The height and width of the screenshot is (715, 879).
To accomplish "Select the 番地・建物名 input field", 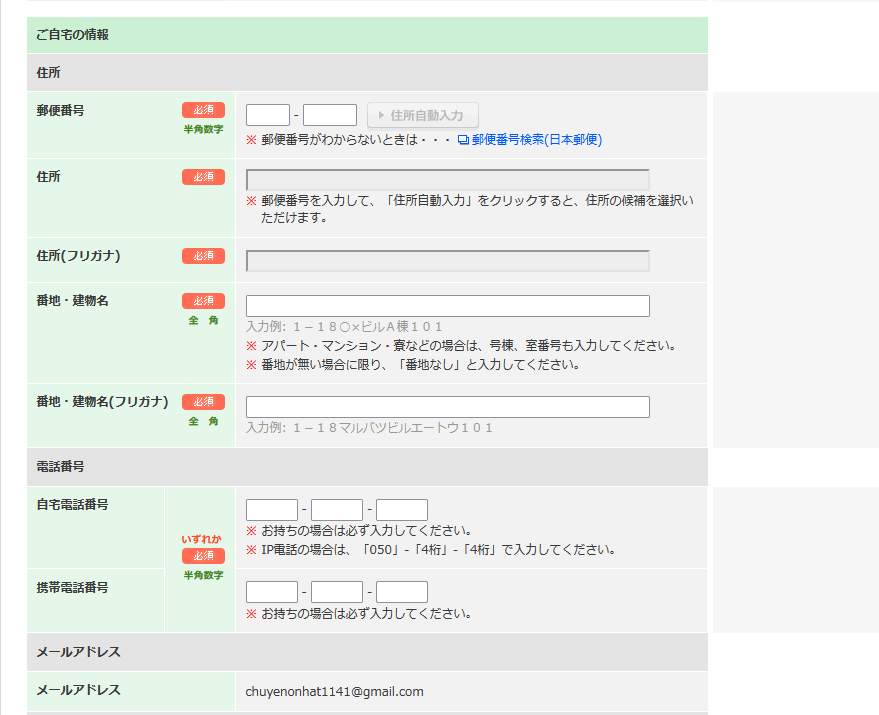I will (x=447, y=306).
